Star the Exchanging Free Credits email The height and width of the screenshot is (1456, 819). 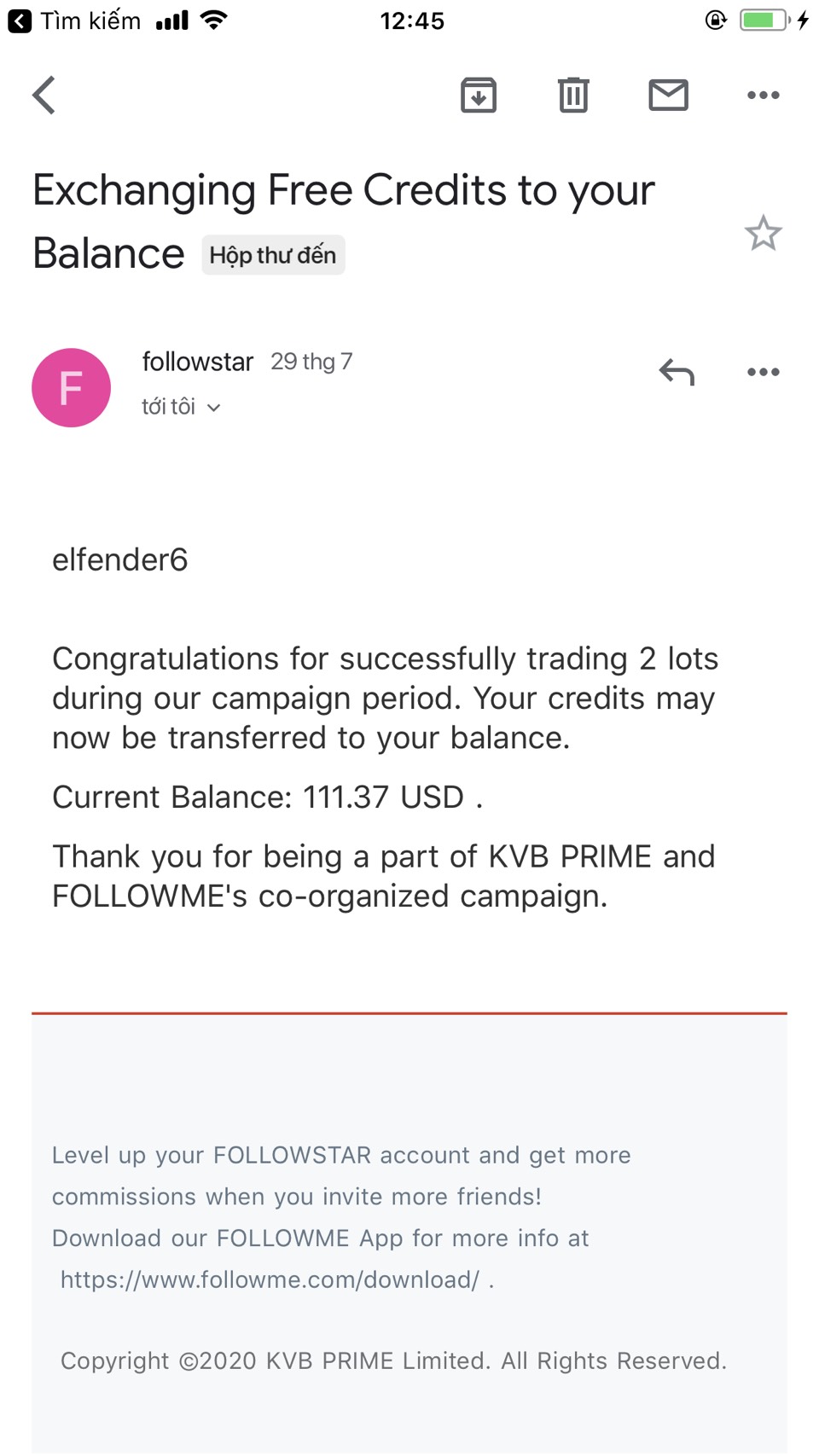tap(763, 234)
